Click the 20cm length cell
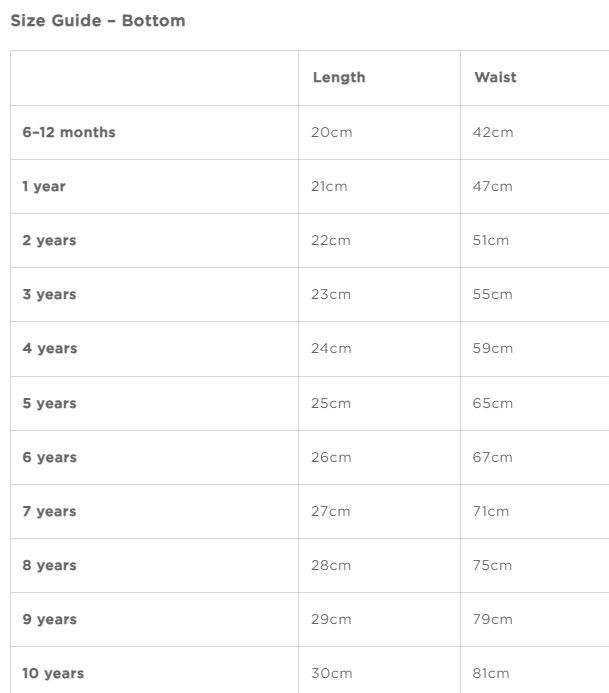This screenshot has height=693, width=609. 331,132
